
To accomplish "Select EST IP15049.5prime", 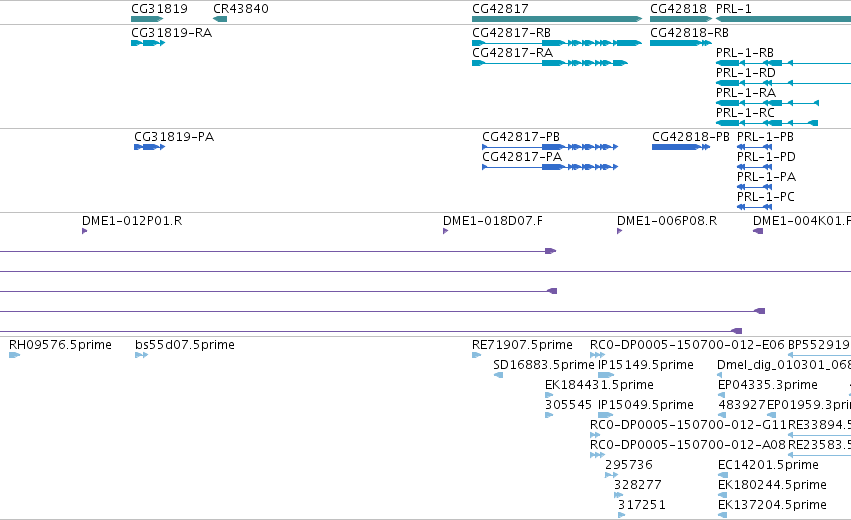I will click(605, 415).
